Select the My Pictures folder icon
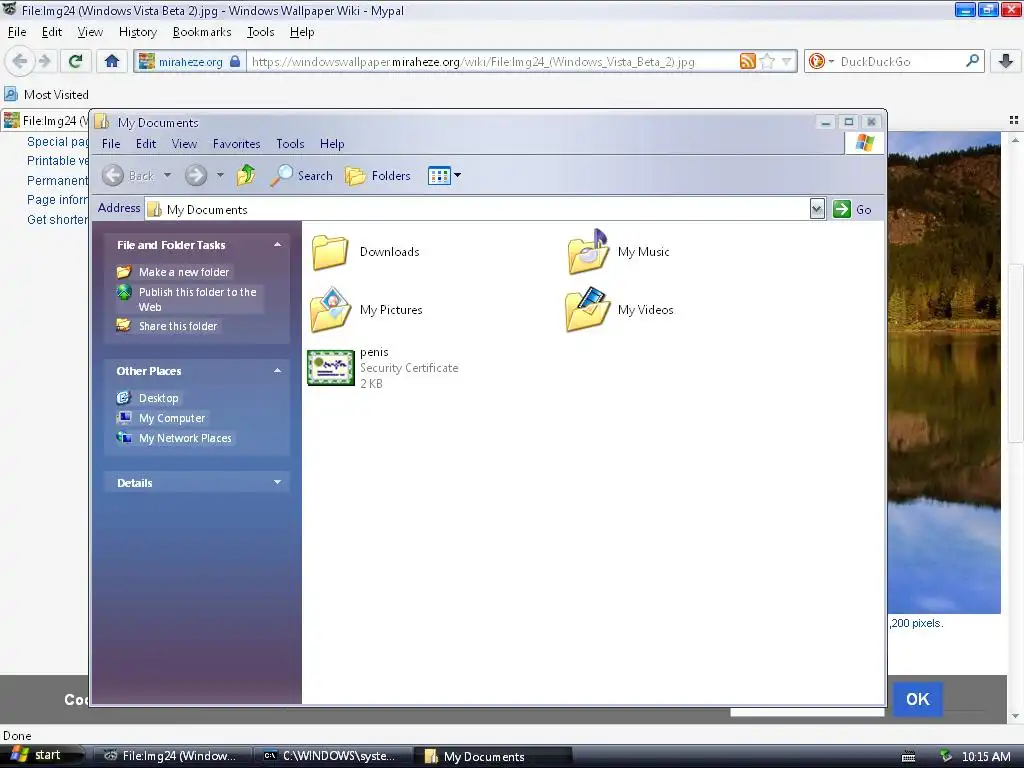This screenshot has width=1024, height=768. coord(330,310)
